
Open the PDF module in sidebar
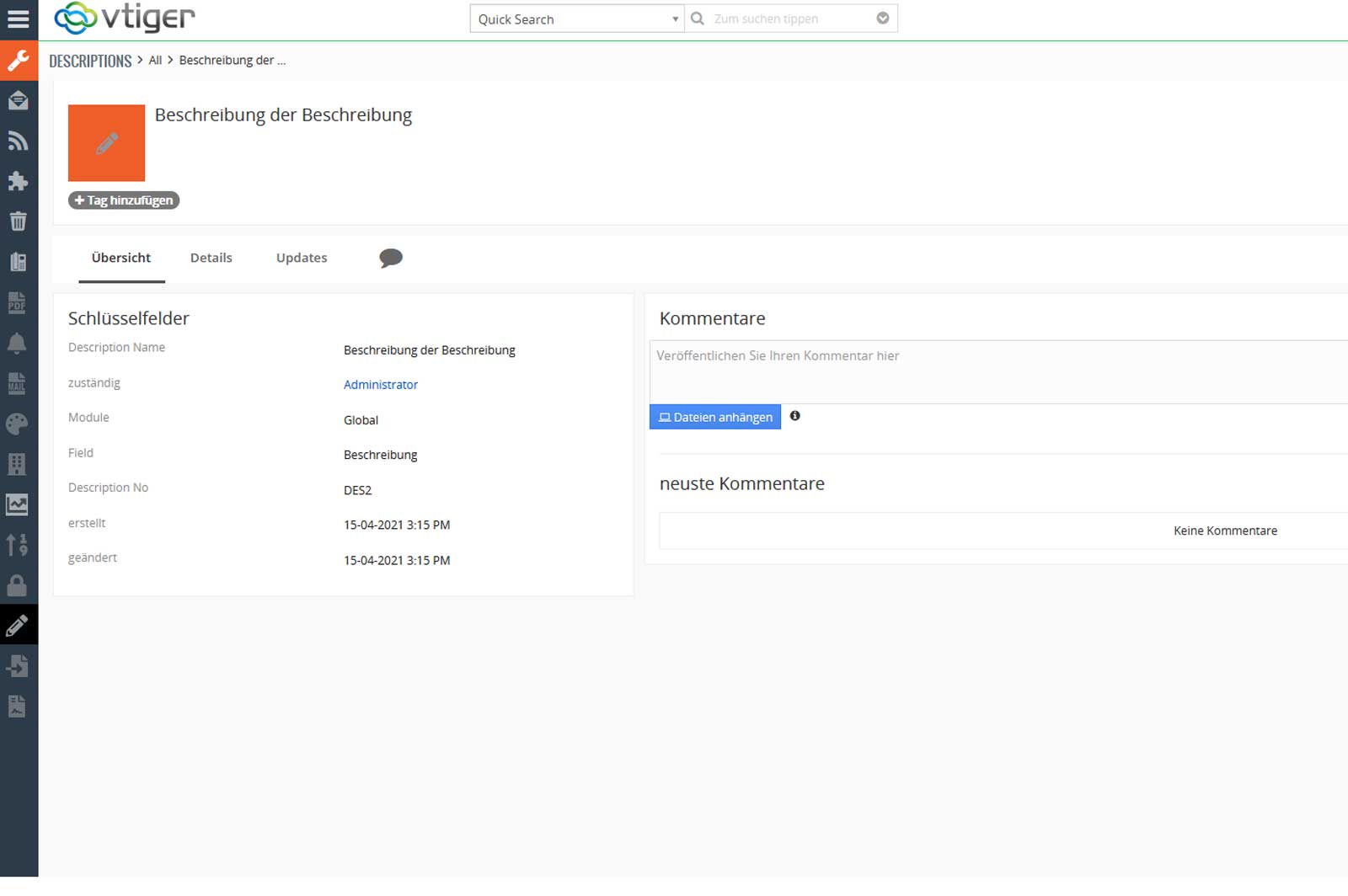[17, 302]
